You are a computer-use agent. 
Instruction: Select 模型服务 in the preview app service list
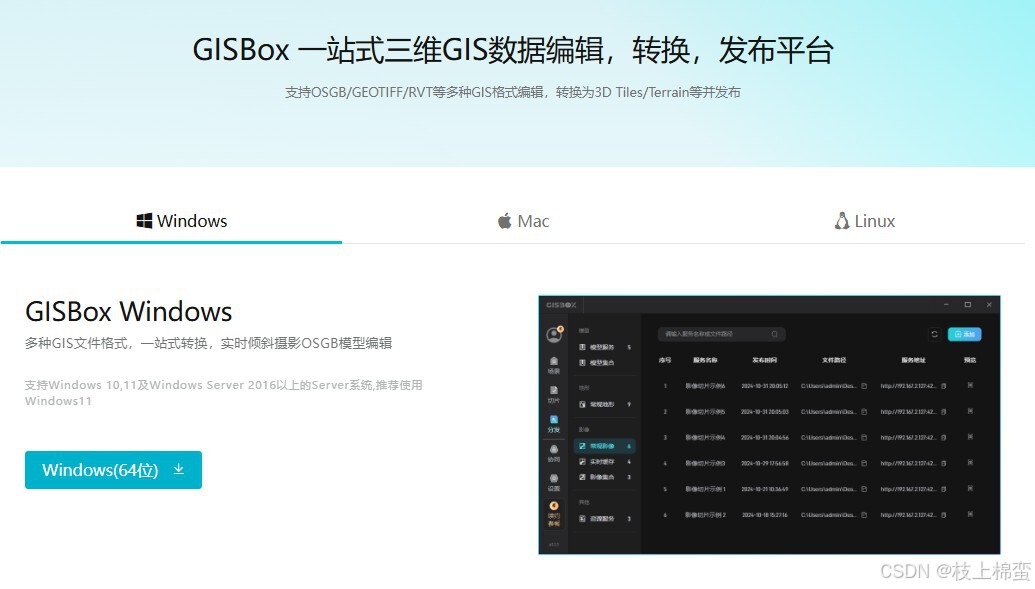click(x=605, y=347)
